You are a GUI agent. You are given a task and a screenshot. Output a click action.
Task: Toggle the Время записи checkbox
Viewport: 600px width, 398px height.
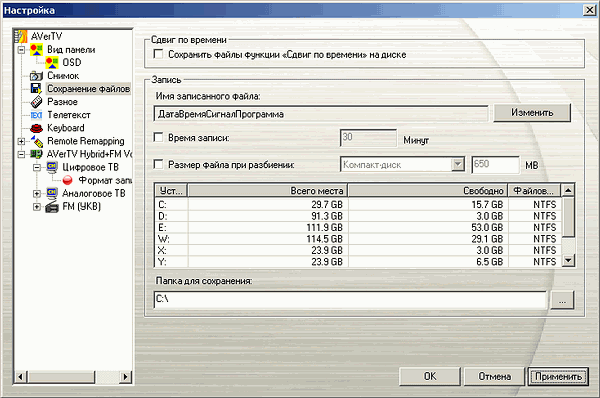pos(158,137)
